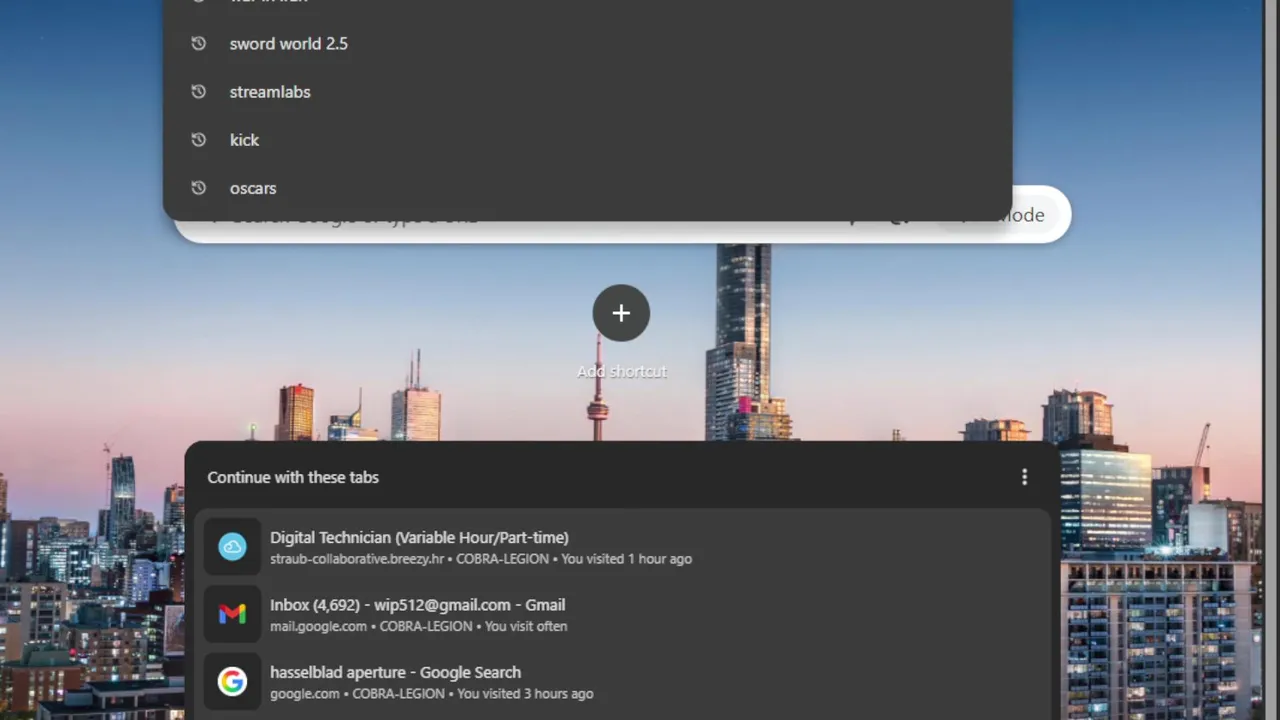The image size is (1280, 720).
Task: Open 'Continue with these tabs' three-dot menu
Action: pos(1024,477)
